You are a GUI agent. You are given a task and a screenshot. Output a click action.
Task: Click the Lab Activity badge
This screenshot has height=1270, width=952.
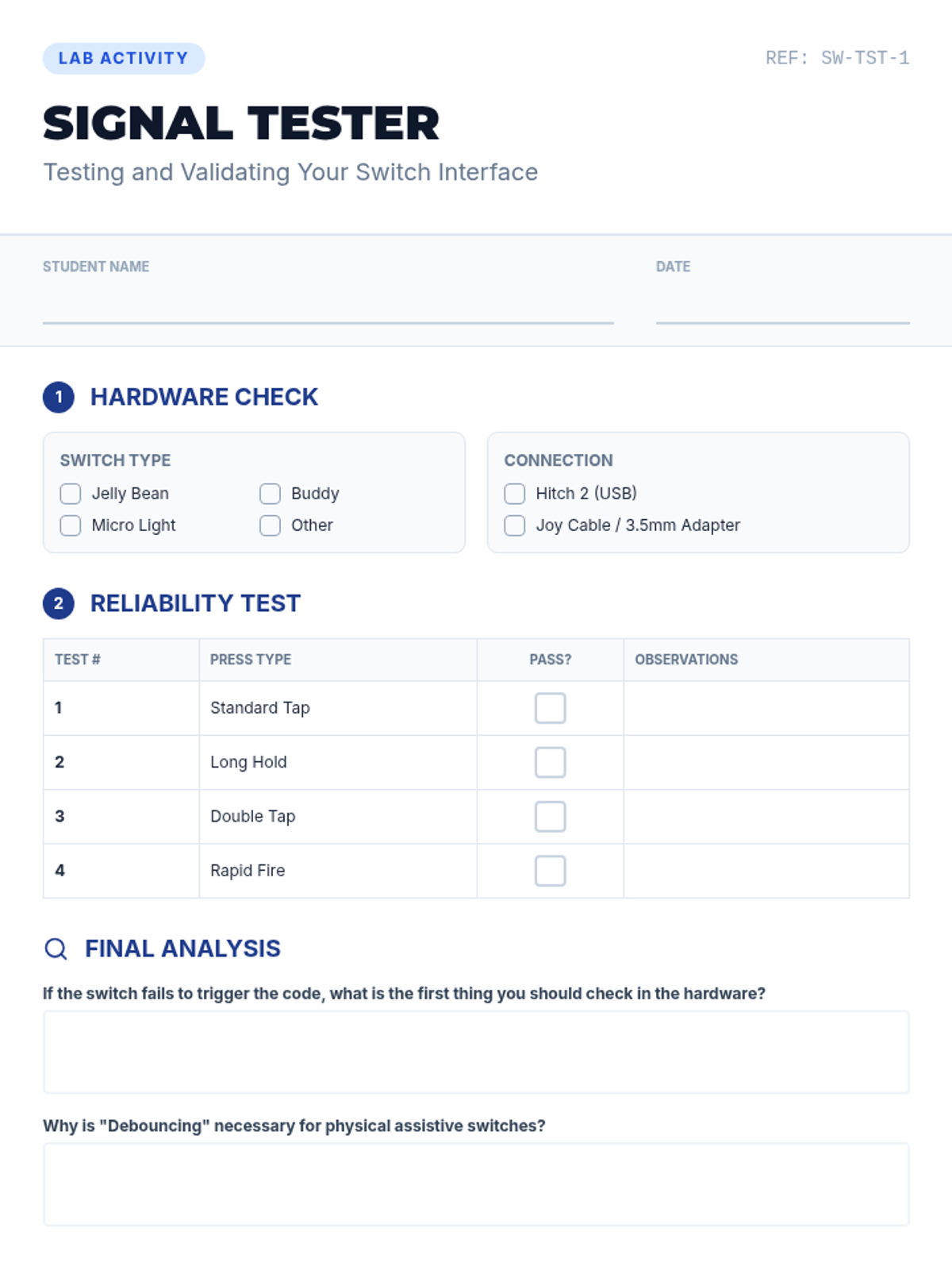124,59
